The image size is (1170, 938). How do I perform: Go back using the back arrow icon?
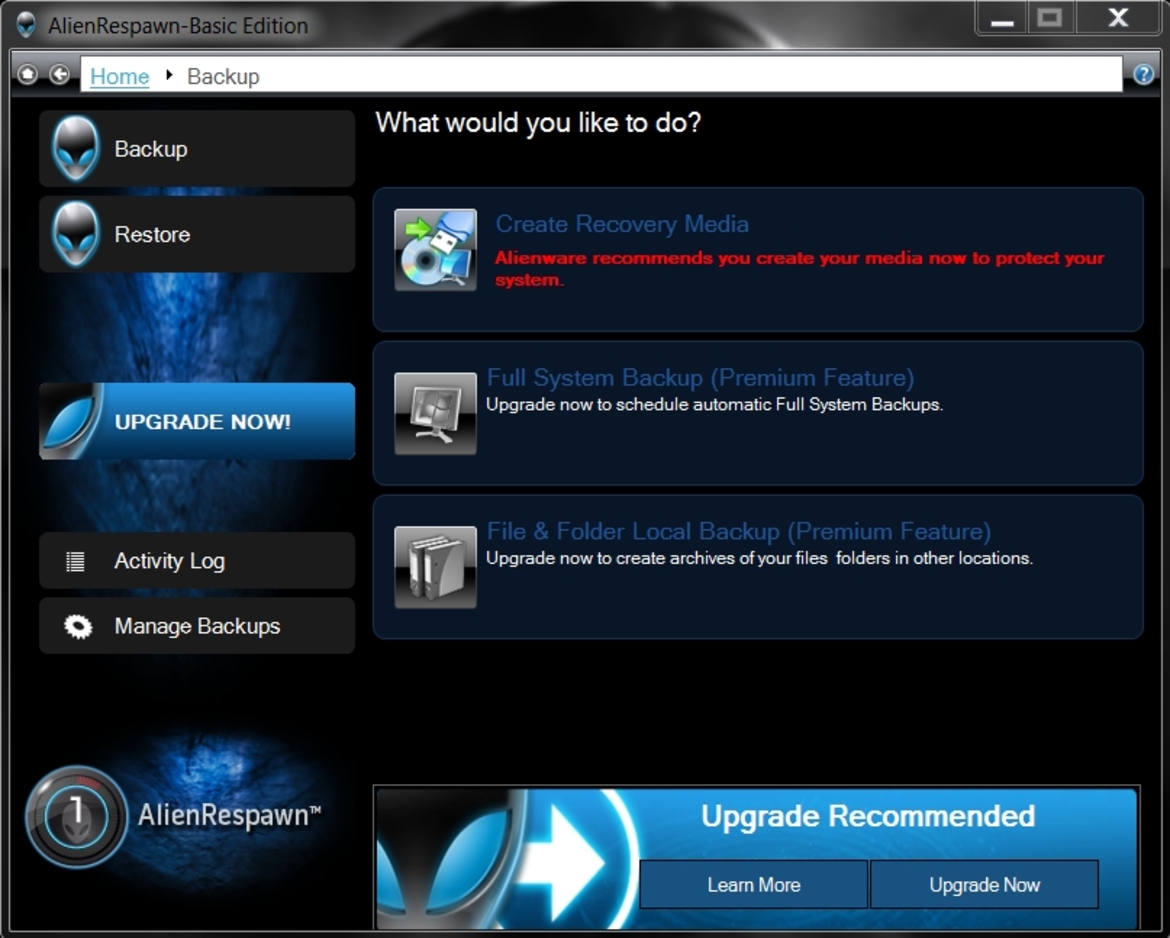pos(60,74)
